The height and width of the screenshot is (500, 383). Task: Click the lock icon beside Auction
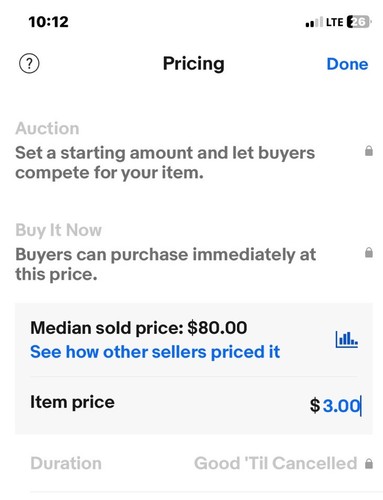369,151
